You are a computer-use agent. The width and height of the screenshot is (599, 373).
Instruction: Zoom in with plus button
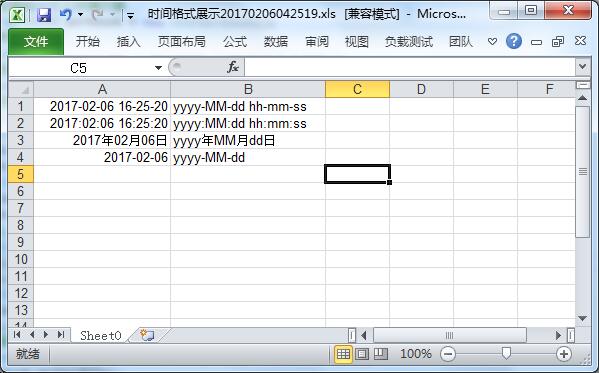point(564,354)
